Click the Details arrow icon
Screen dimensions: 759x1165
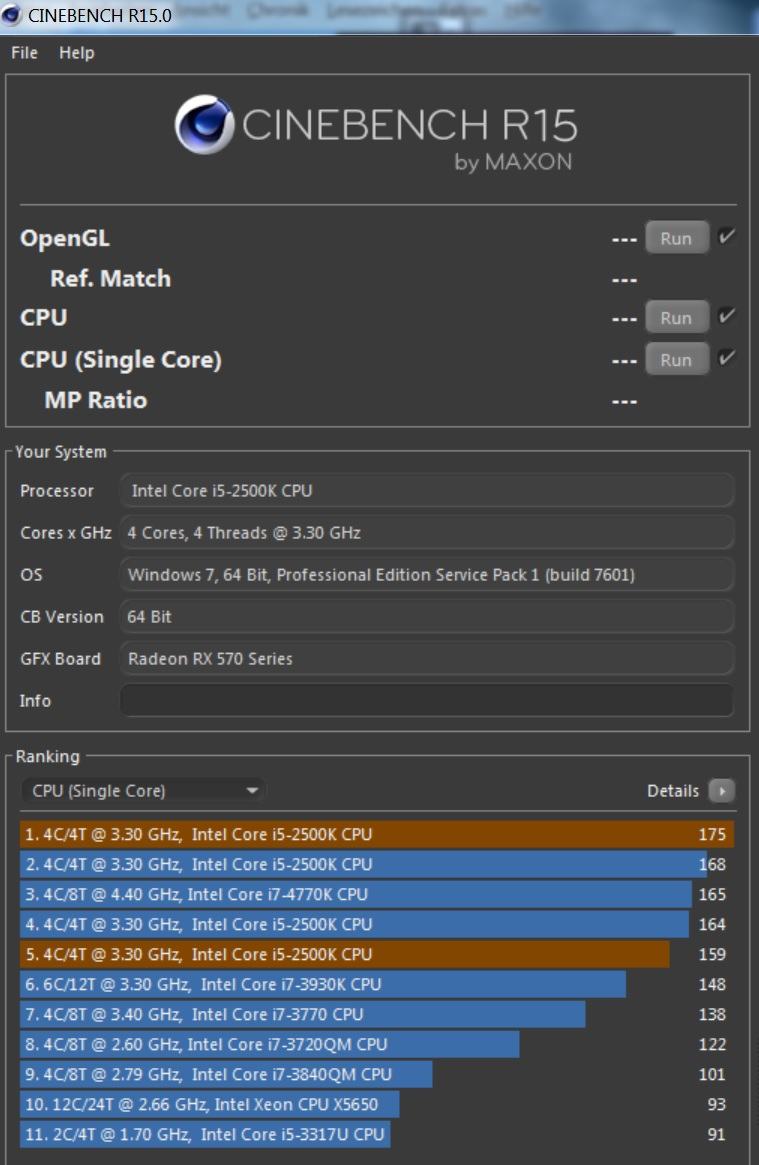tap(721, 791)
